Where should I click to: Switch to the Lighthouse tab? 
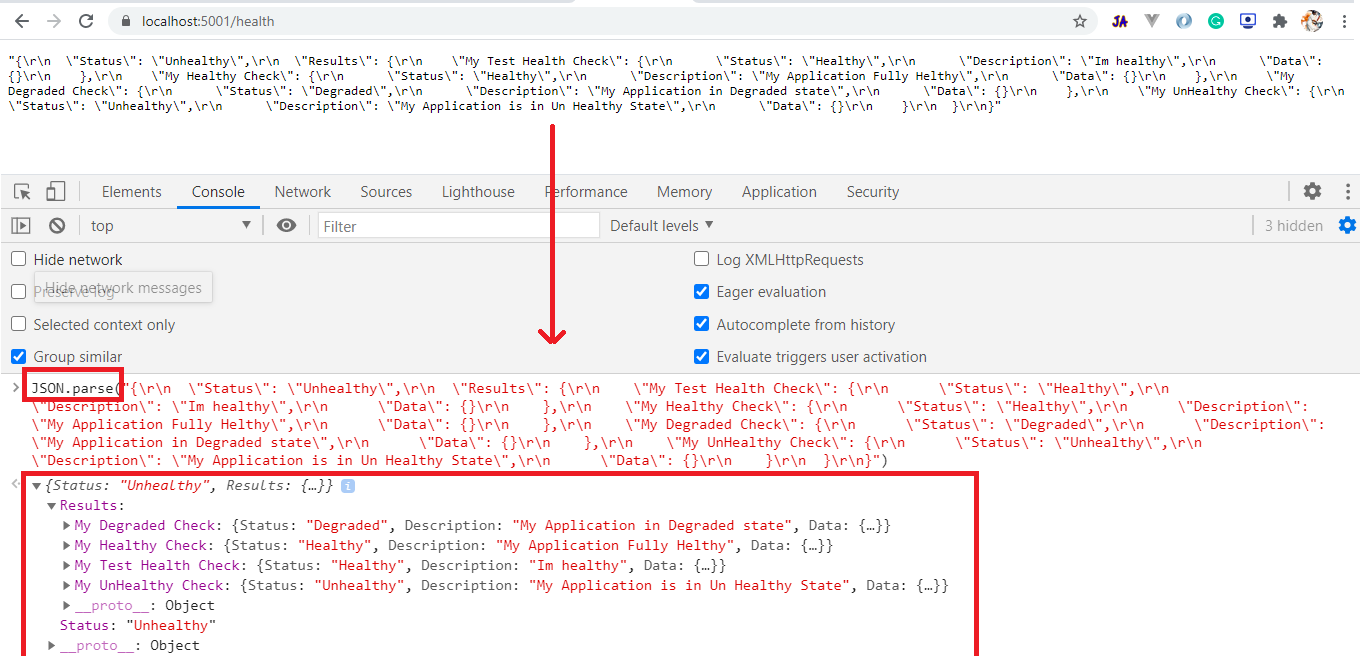[478, 192]
